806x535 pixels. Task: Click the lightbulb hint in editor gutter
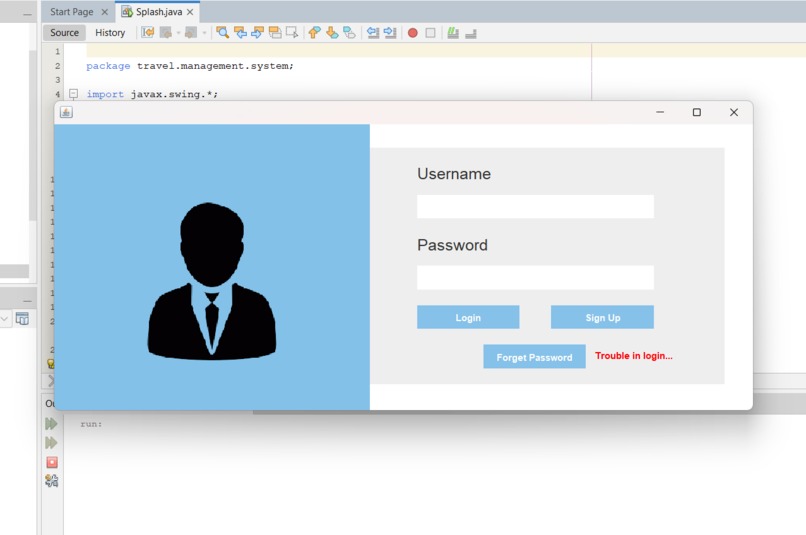50,364
